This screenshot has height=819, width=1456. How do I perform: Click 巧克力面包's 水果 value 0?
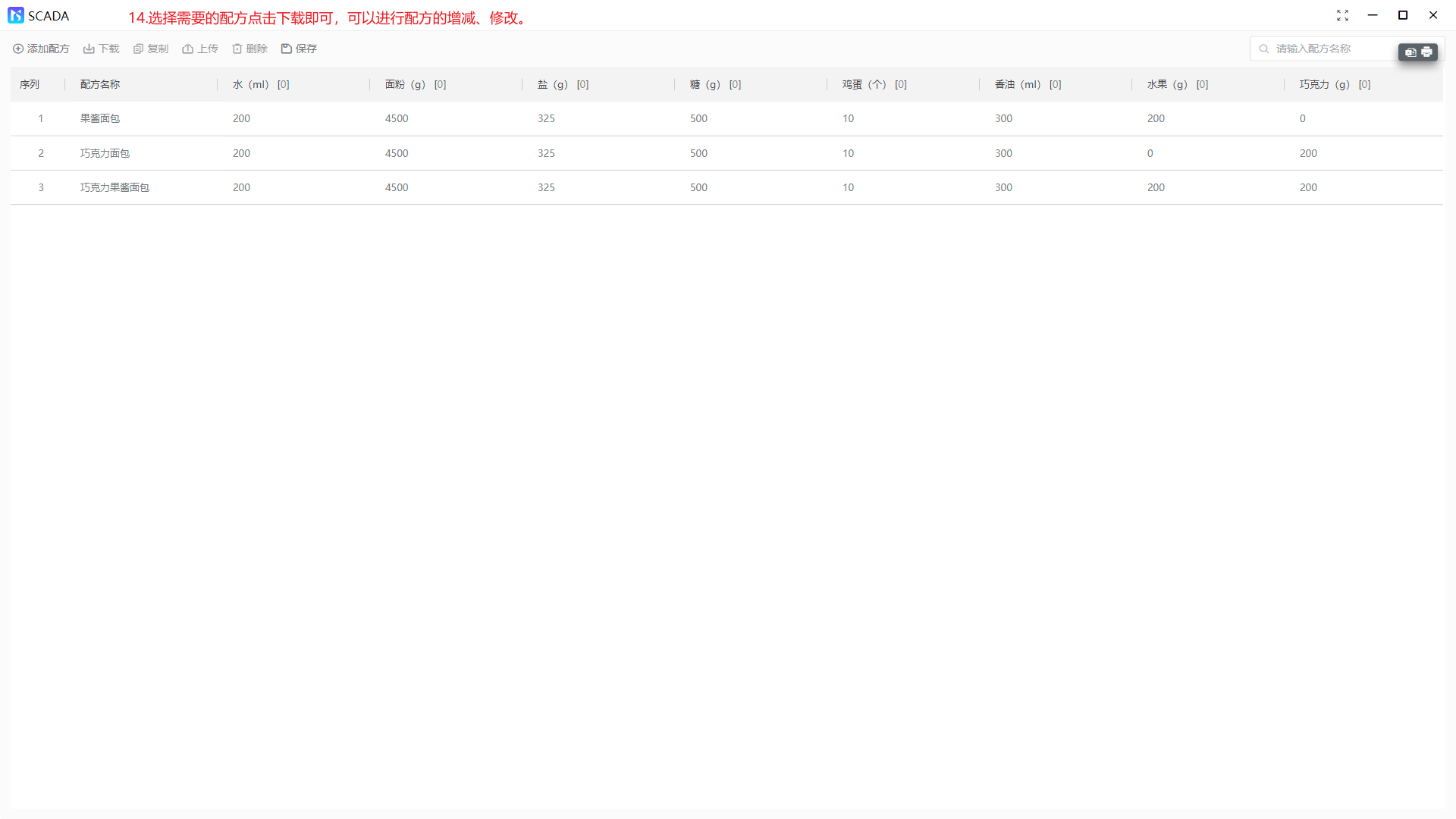point(1150,153)
